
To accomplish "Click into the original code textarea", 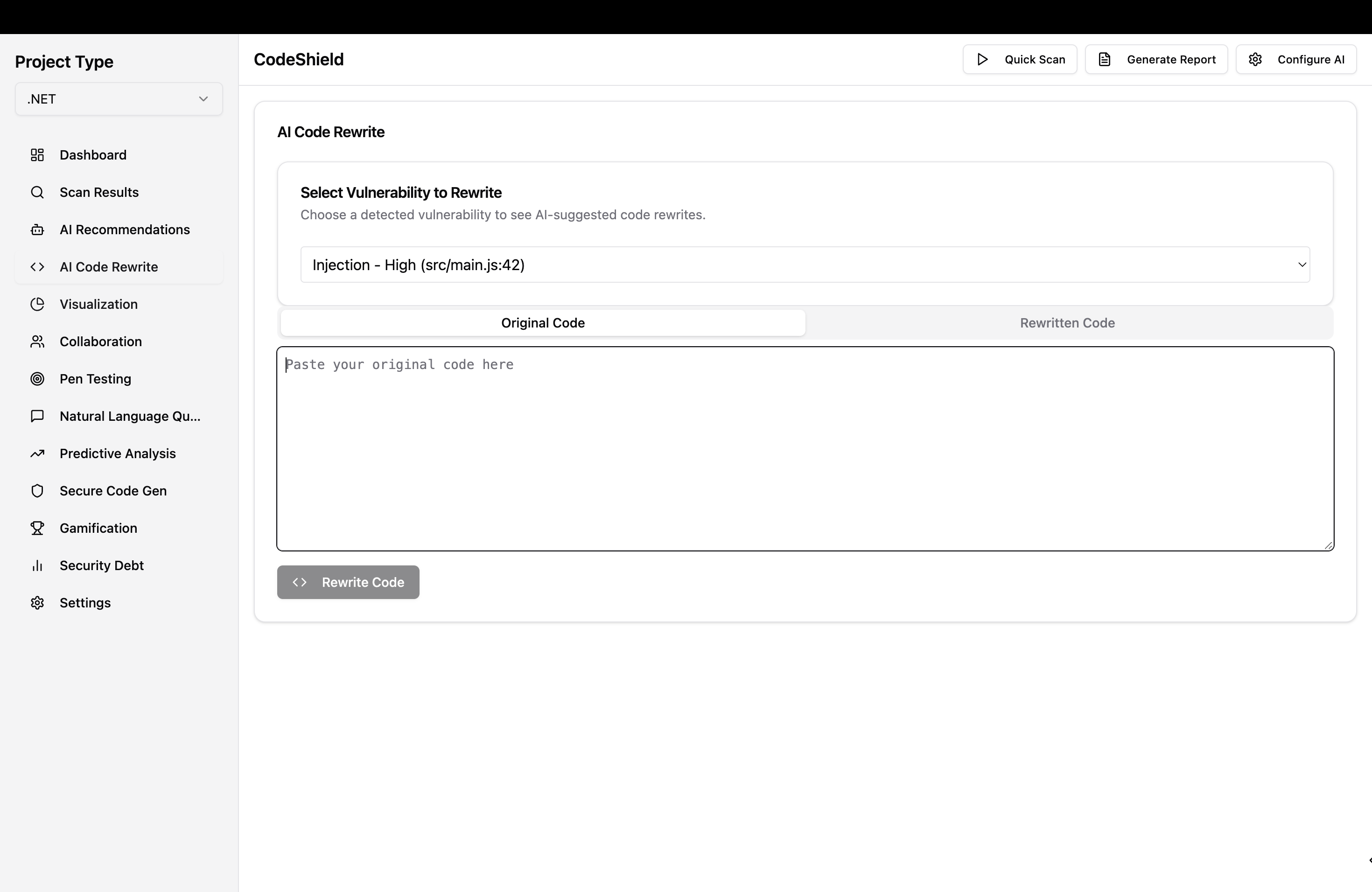I will pos(805,449).
